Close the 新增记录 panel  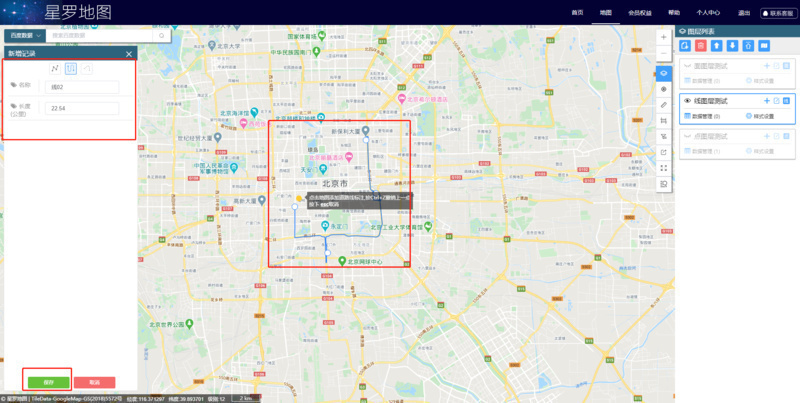(x=129, y=54)
